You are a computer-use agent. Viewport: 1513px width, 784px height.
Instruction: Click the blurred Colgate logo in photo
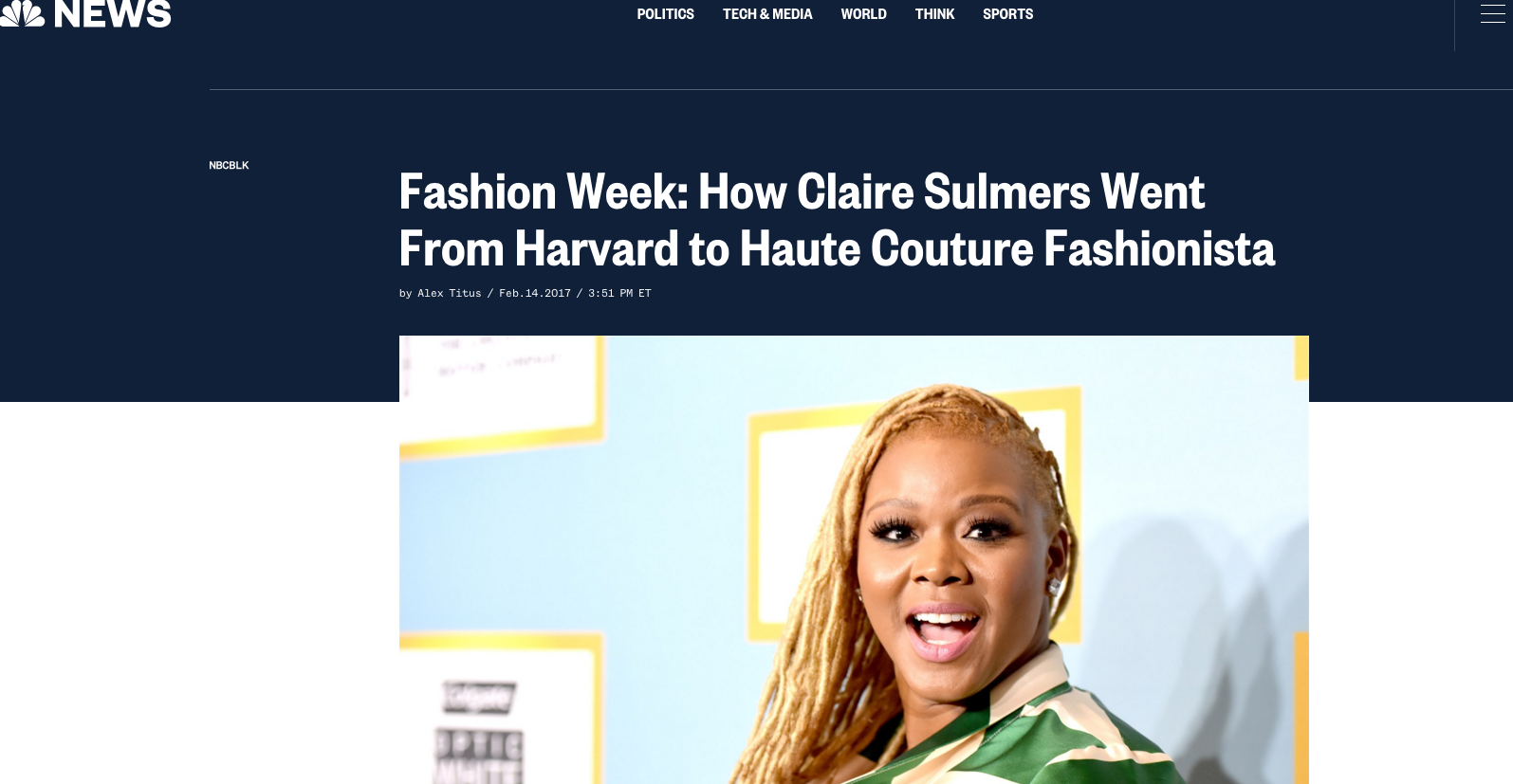click(x=480, y=698)
